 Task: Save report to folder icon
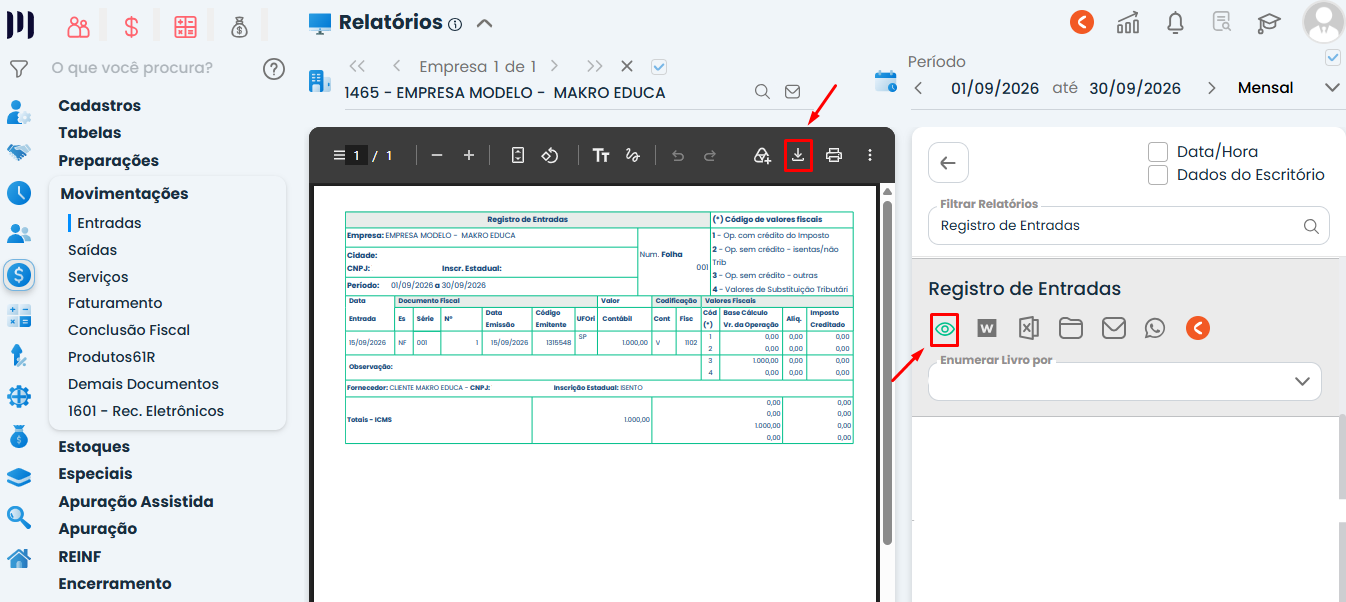pyautogui.click(x=1071, y=328)
